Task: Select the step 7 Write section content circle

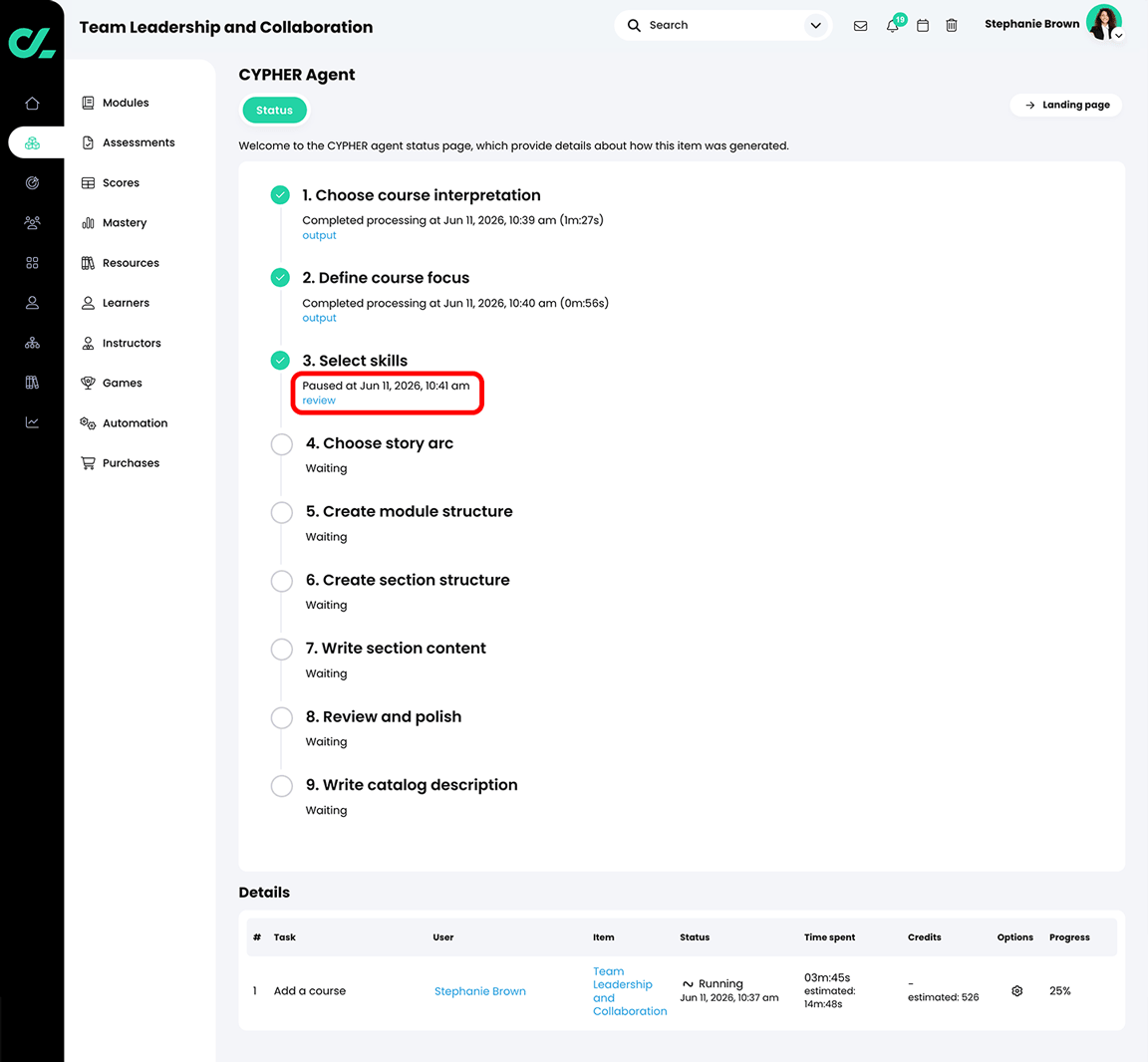Action: 282,650
